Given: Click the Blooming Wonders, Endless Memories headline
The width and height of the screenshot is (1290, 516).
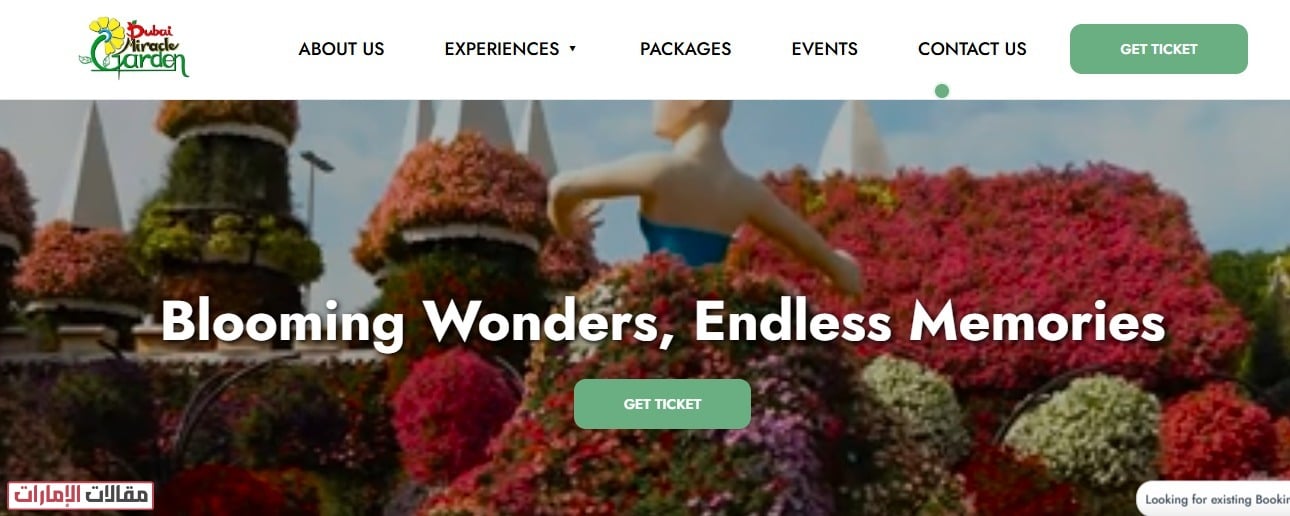Looking at the screenshot, I should pos(662,321).
